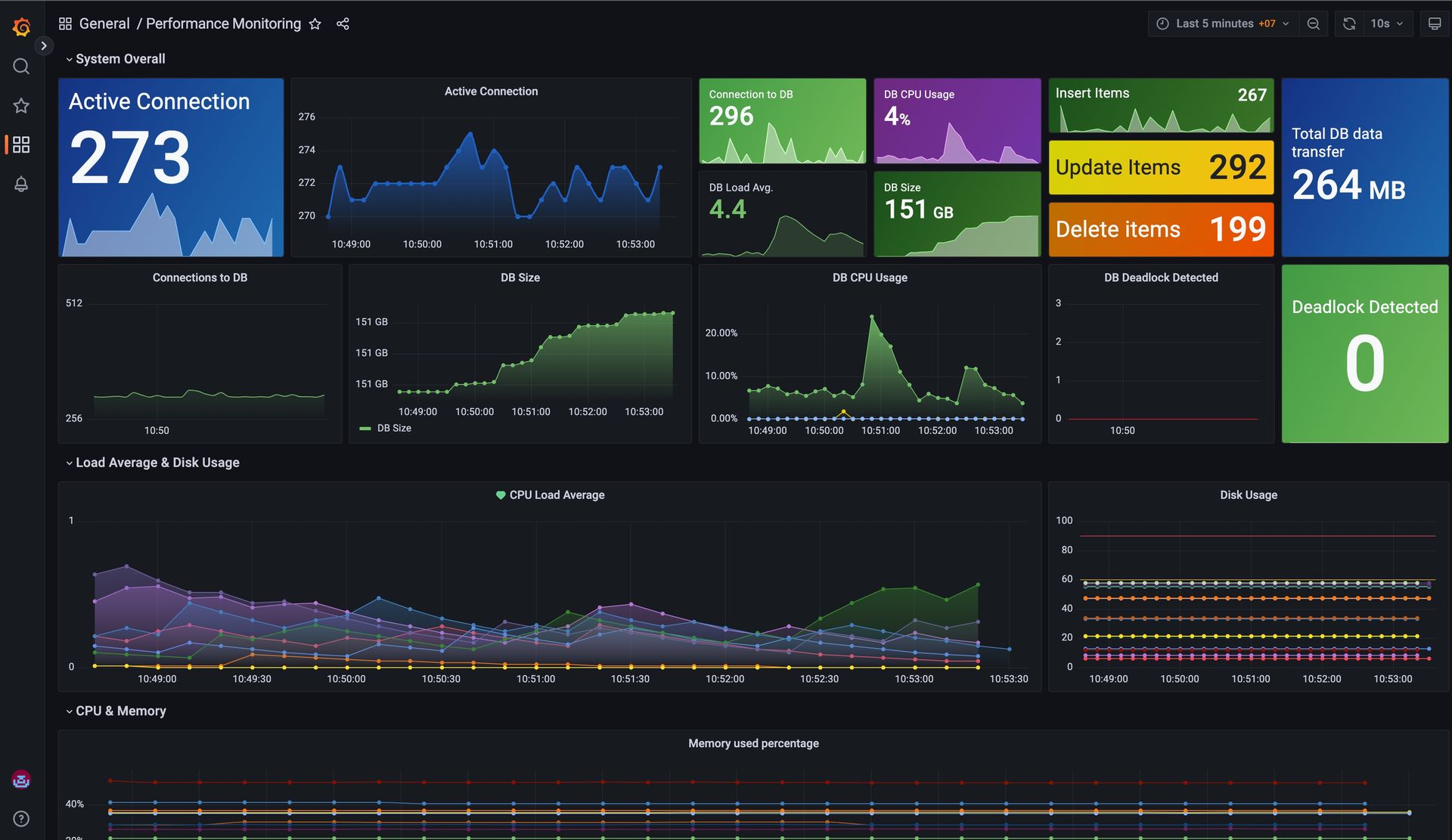Image resolution: width=1452 pixels, height=840 pixels.
Task: Star the Performance Monitoring dashboard
Action: tap(315, 24)
